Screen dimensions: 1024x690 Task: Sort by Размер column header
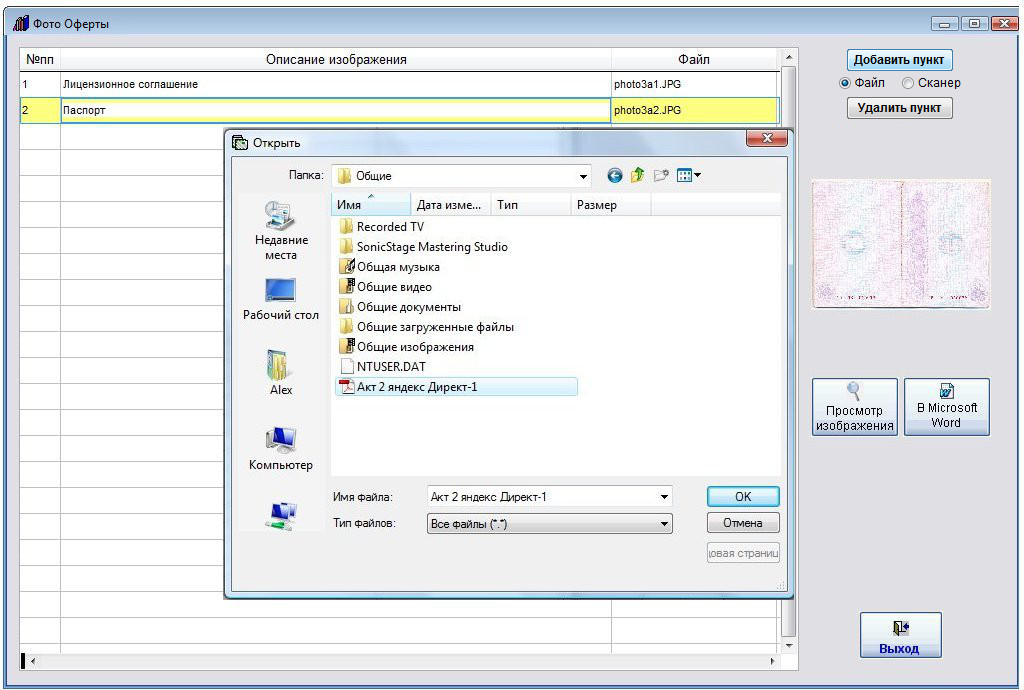(x=611, y=204)
